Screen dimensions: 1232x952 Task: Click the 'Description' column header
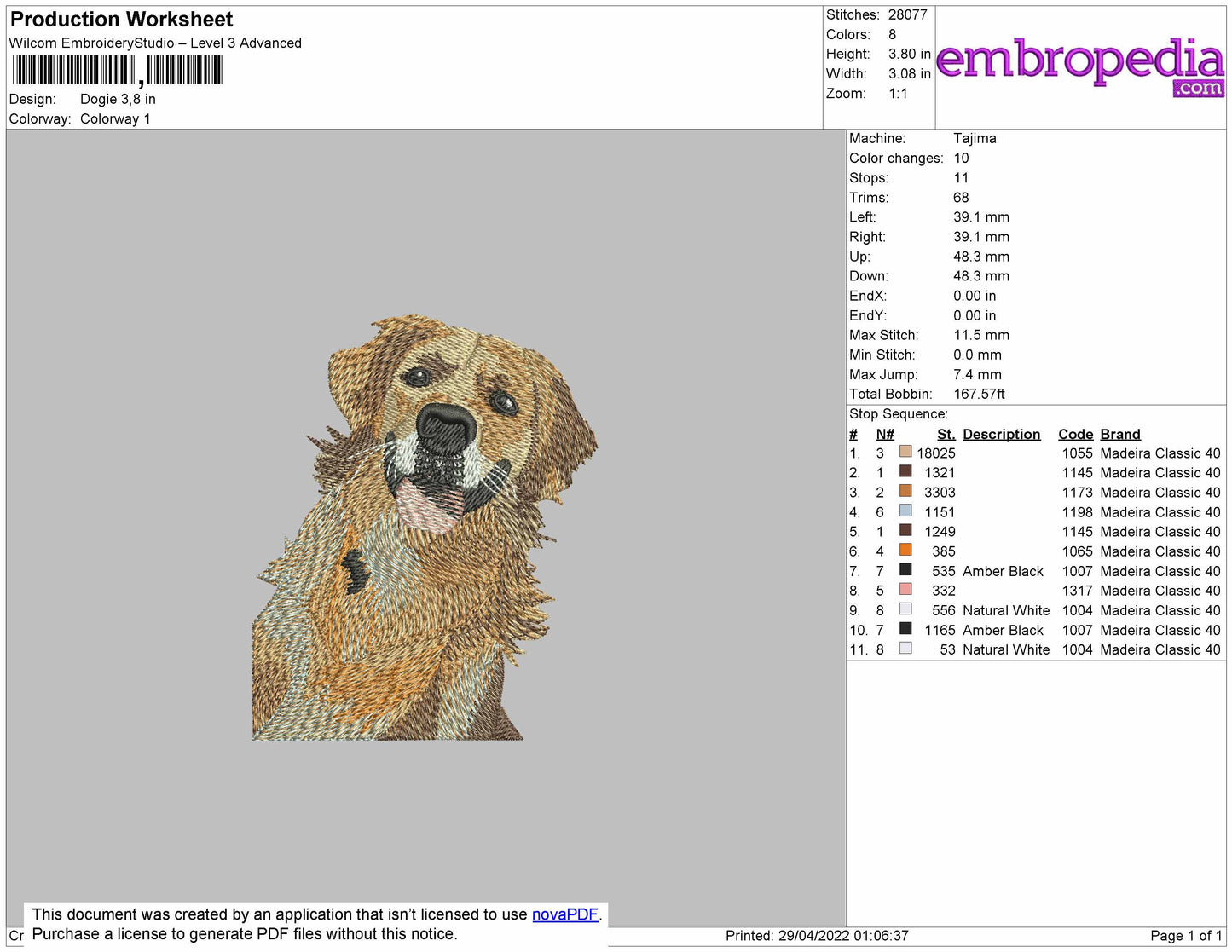1001,435
